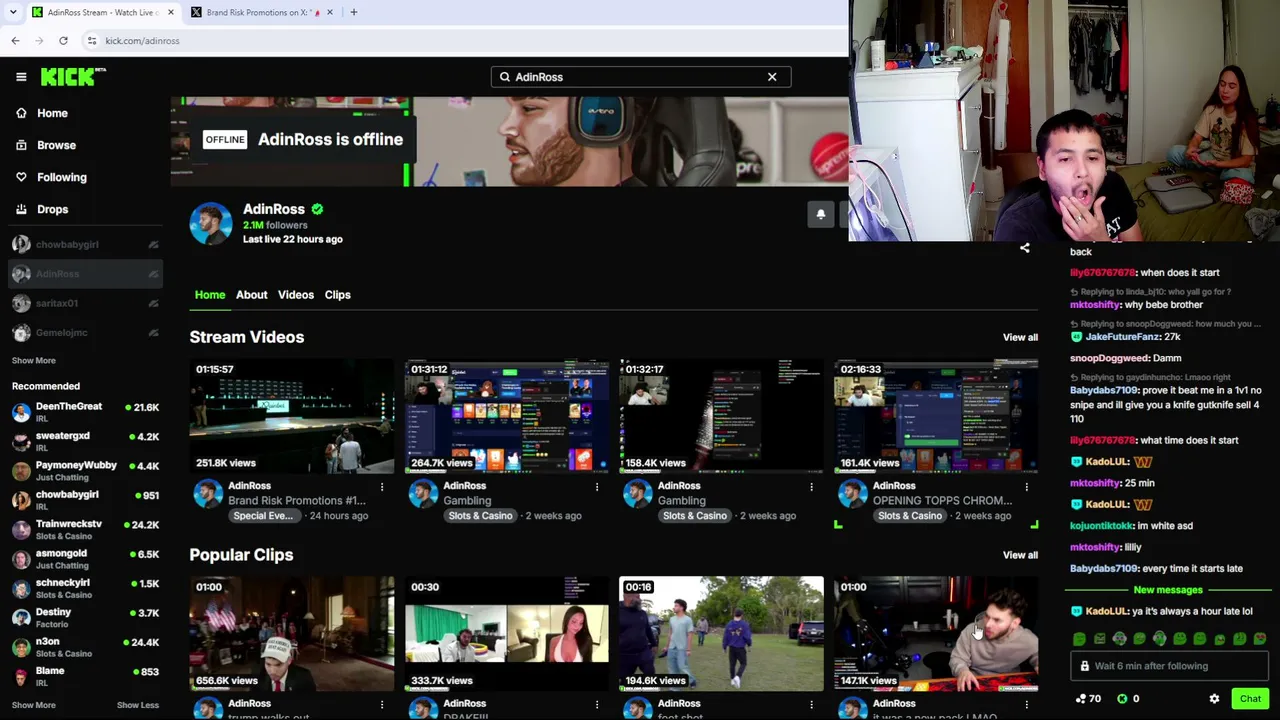Viewport: 1280px width, 720px height.
Task: Open options menu for 158.4K views Gambling video
Action: click(x=811, y=487)
